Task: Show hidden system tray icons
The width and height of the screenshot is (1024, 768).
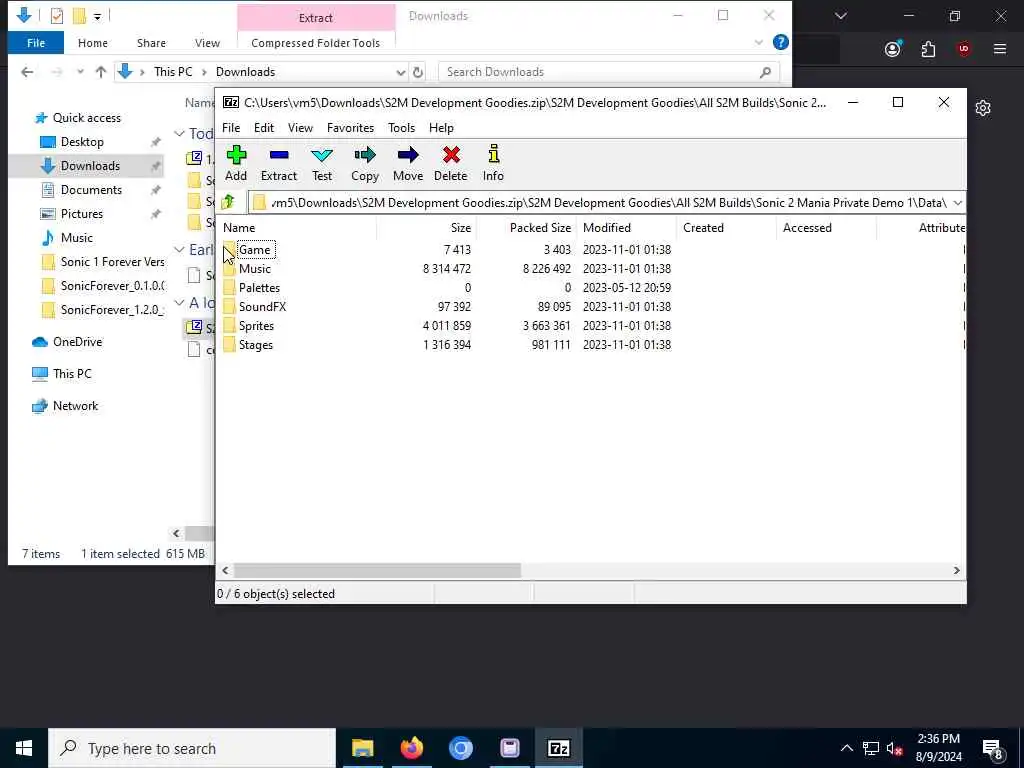Action: point(846,748)
